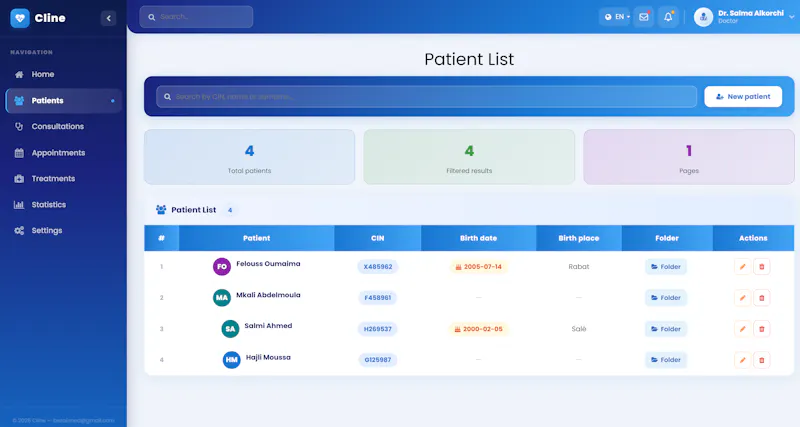
Task: Select patient name Mkali Abdelmoula
Action: [268, 295]
